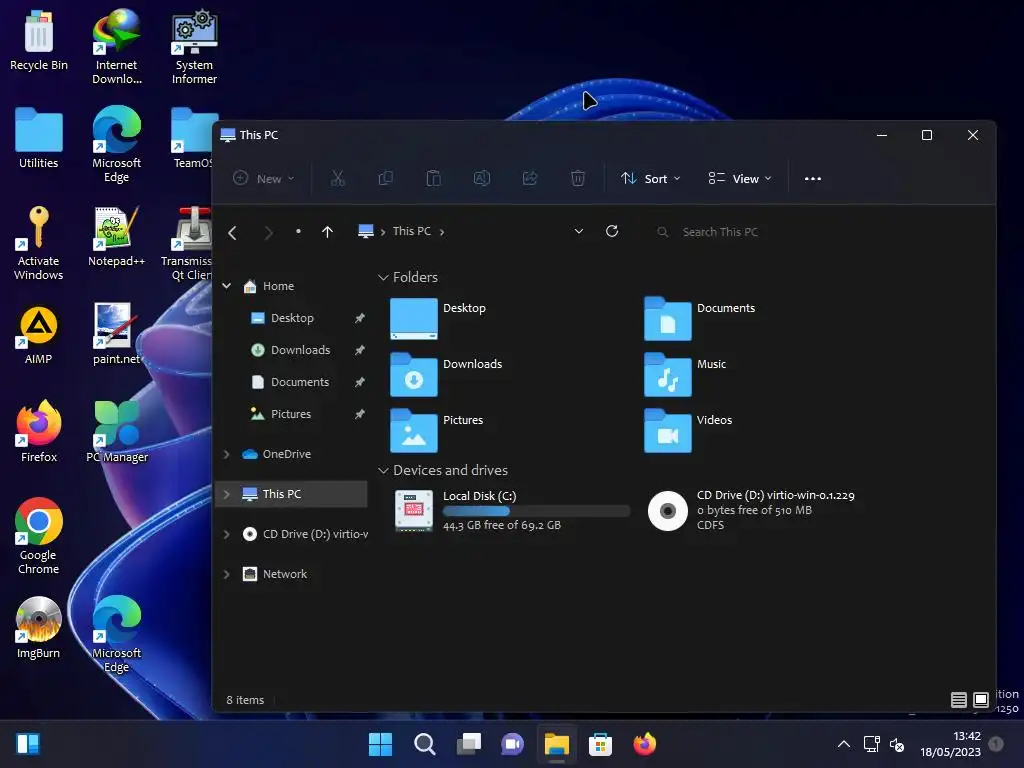Open the Pictures folder in Folders section
Image resolution: width=1024 pixels, height=768 pixels.
[x=437, y=430]
